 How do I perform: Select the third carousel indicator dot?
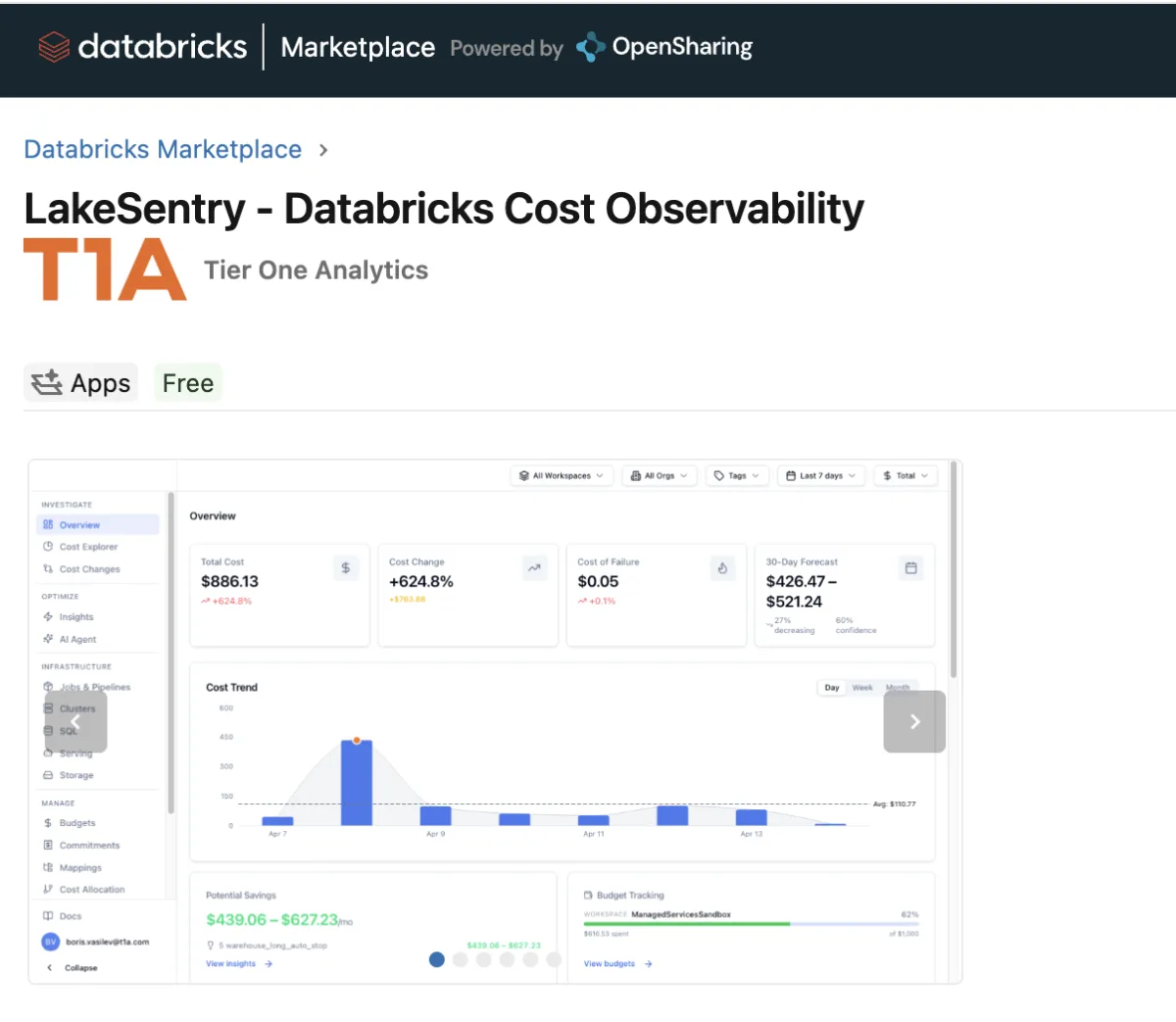click(484, 959)
